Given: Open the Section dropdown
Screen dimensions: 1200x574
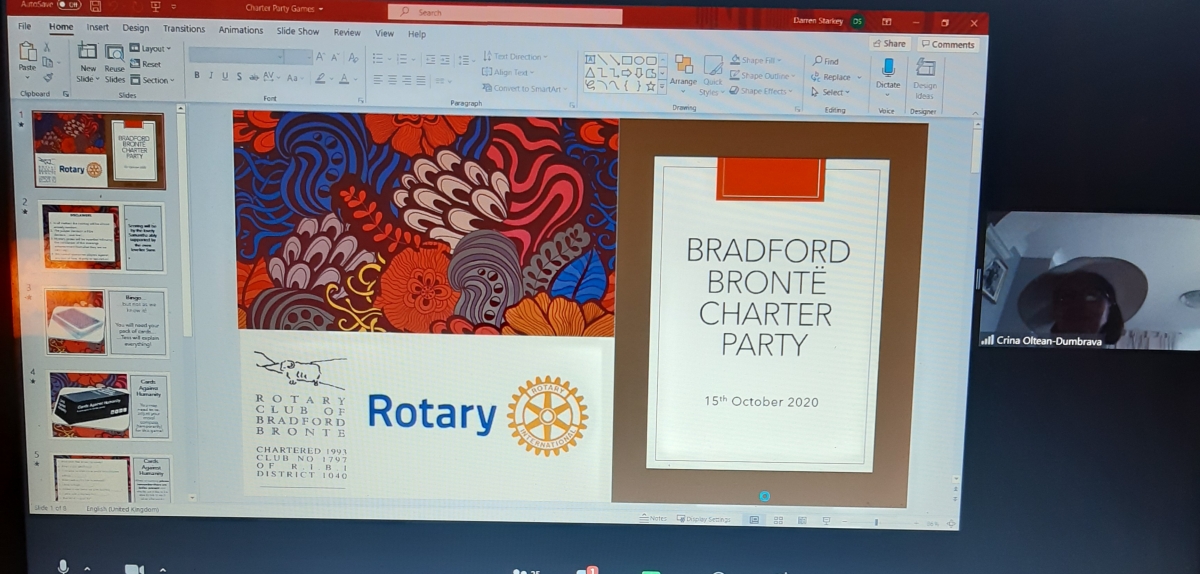Looking at the screenshot, I should point(152,80).
